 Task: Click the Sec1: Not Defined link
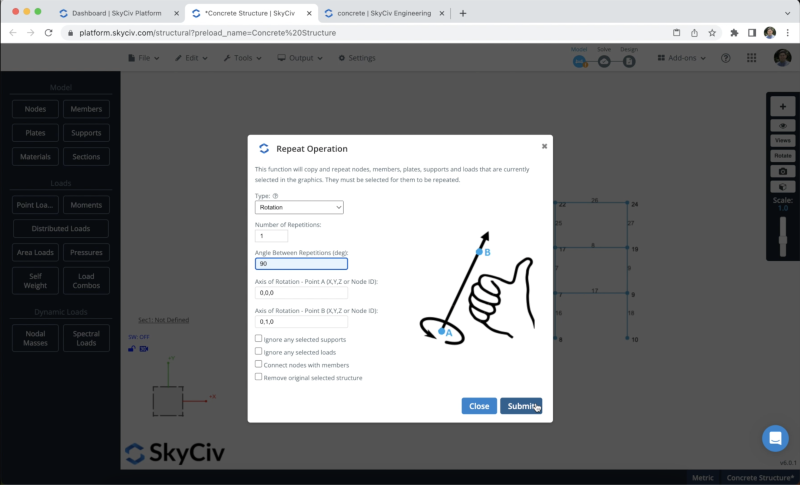[163, 320]
